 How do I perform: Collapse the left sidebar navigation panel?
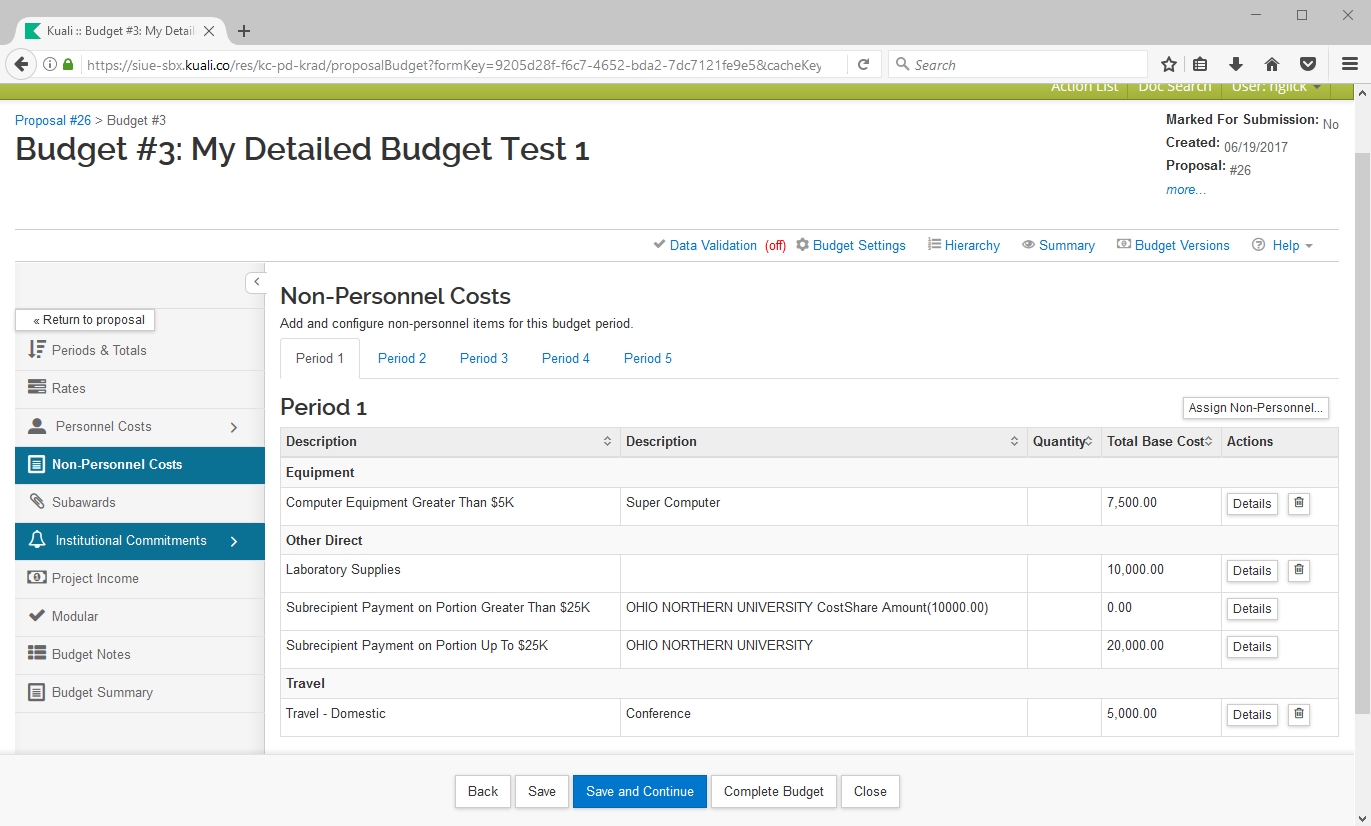[256, 282]
